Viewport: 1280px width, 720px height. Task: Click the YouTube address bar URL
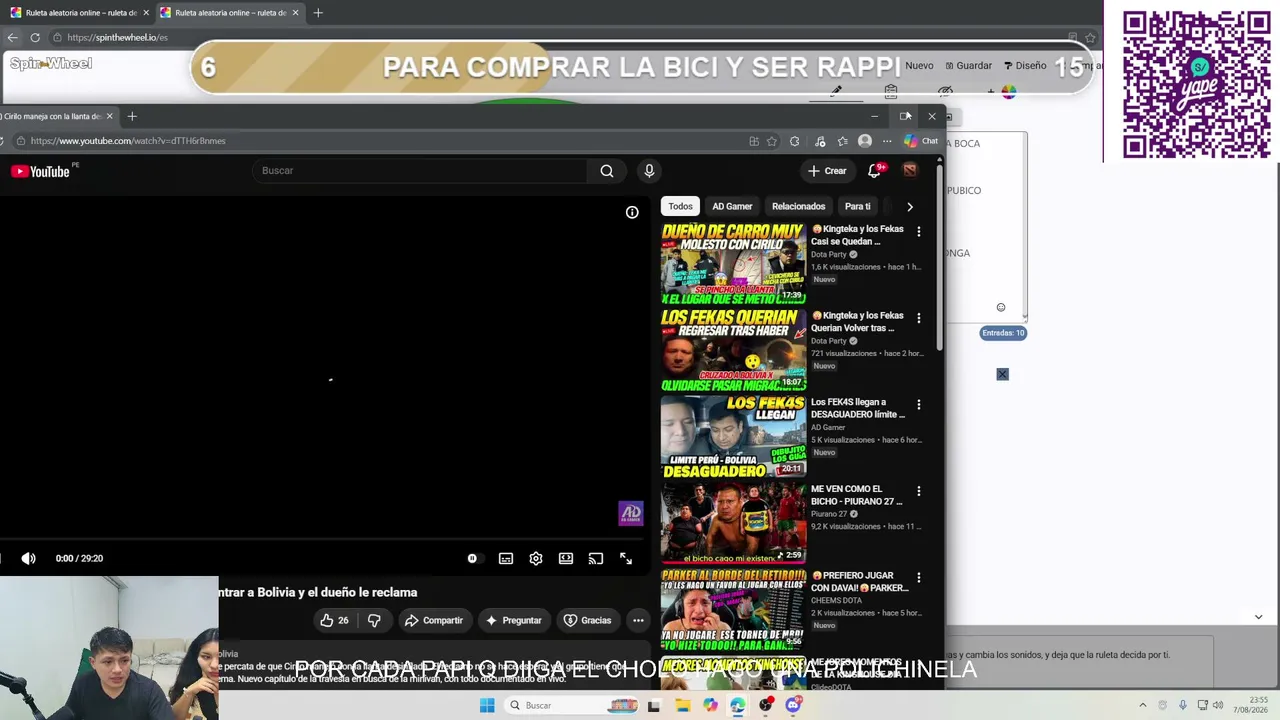click(128, 141)
